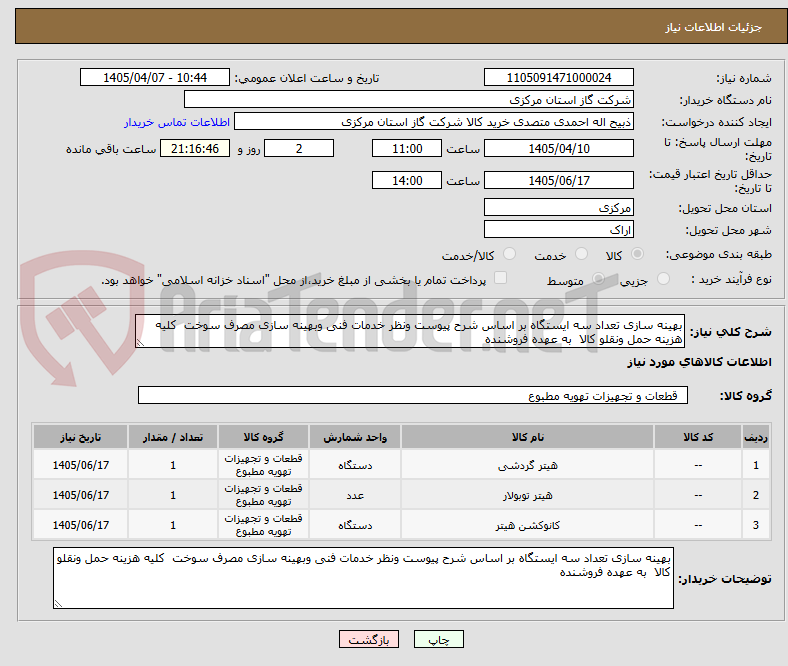This screenshot has width=788, height=666.
Task: Click the price validity date 1405/06/17 field
Action: coord(559,180)
